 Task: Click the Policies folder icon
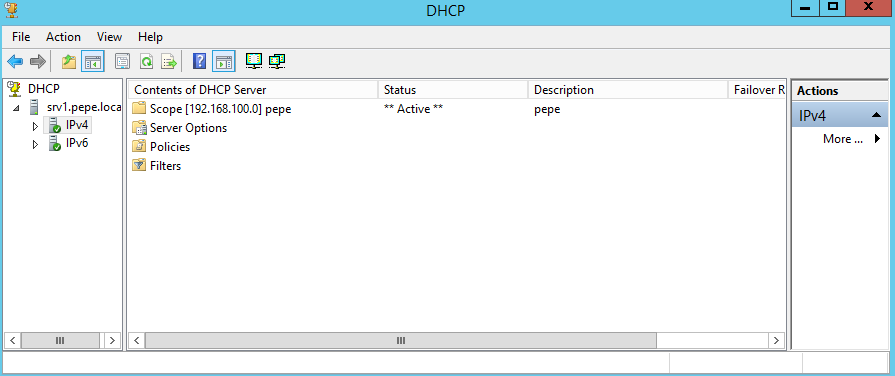point(139,147)
